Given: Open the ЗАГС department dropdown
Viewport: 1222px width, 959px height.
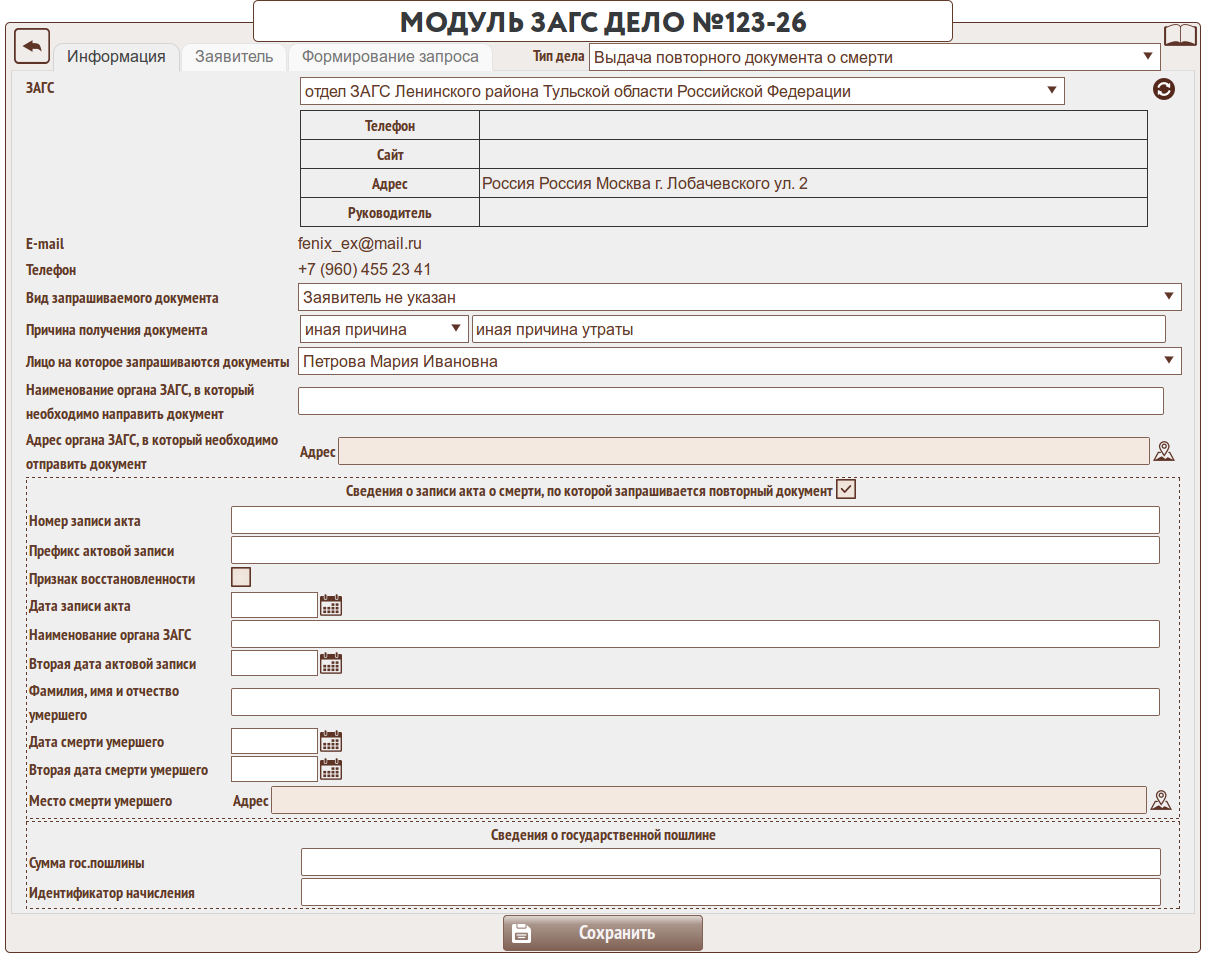Looking at the screenshot, I should tap(682, 91).
